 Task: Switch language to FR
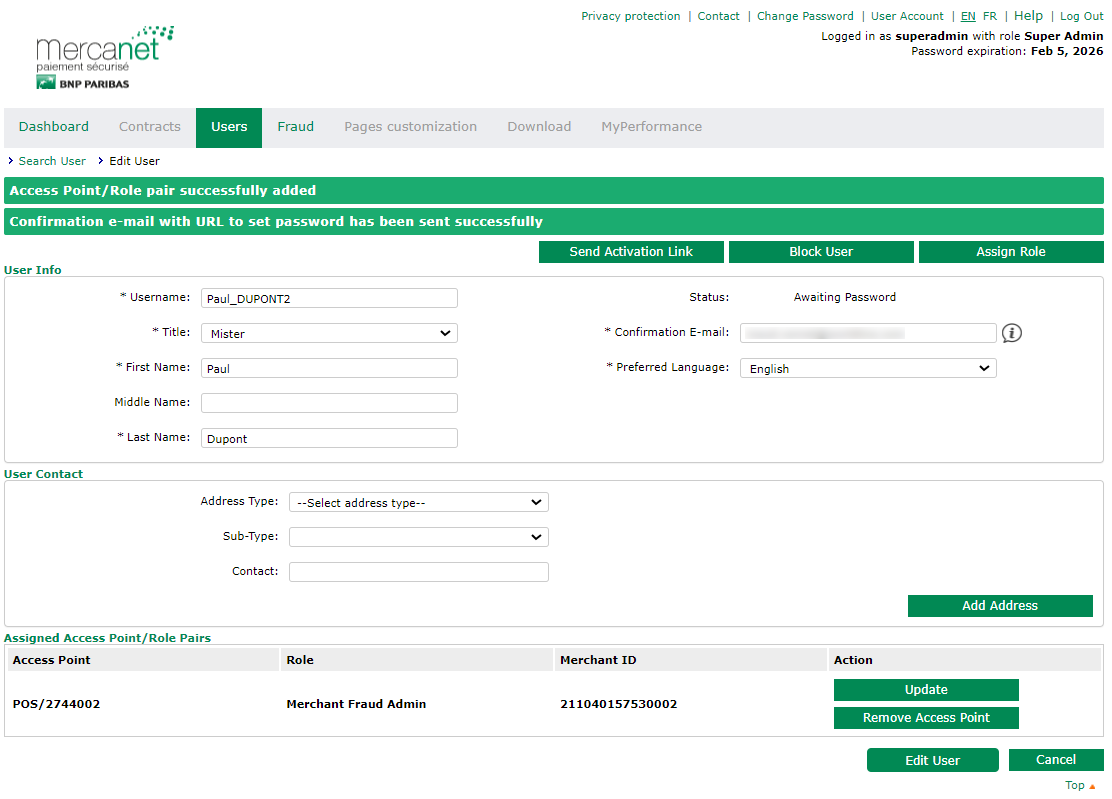(x=989, y=16)
